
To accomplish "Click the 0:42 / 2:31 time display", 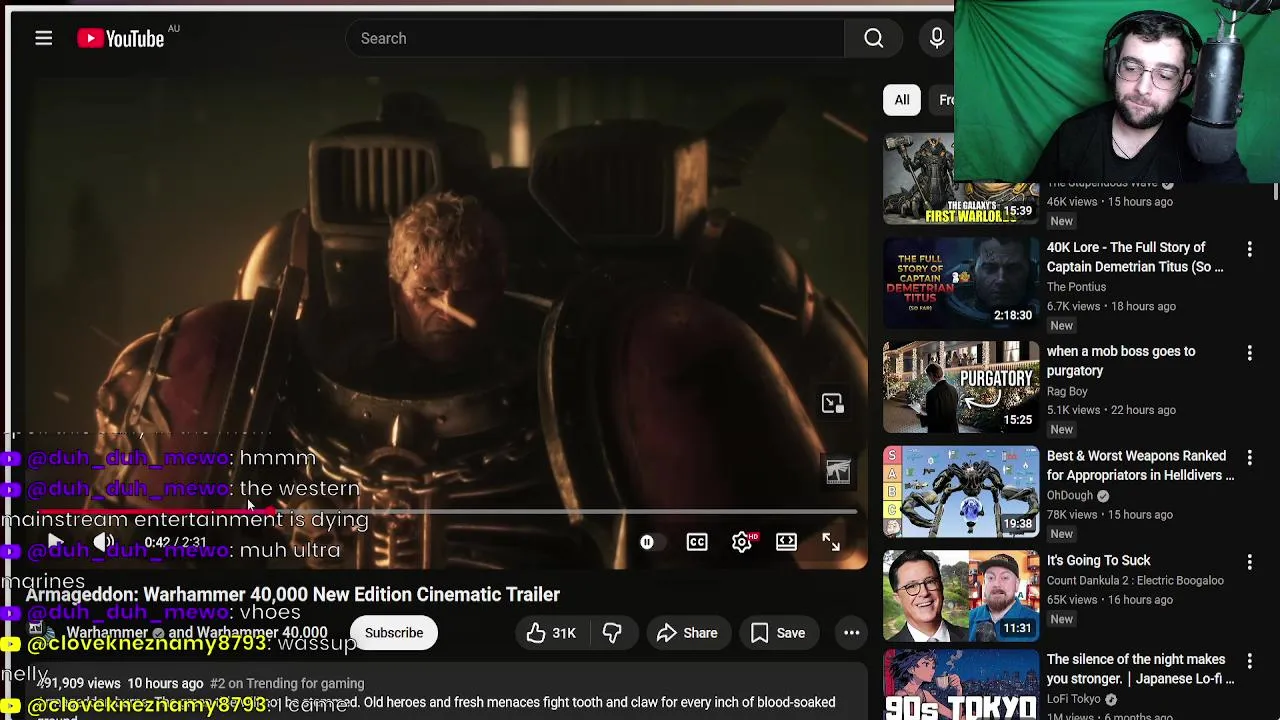I will (x=175, y=542).
